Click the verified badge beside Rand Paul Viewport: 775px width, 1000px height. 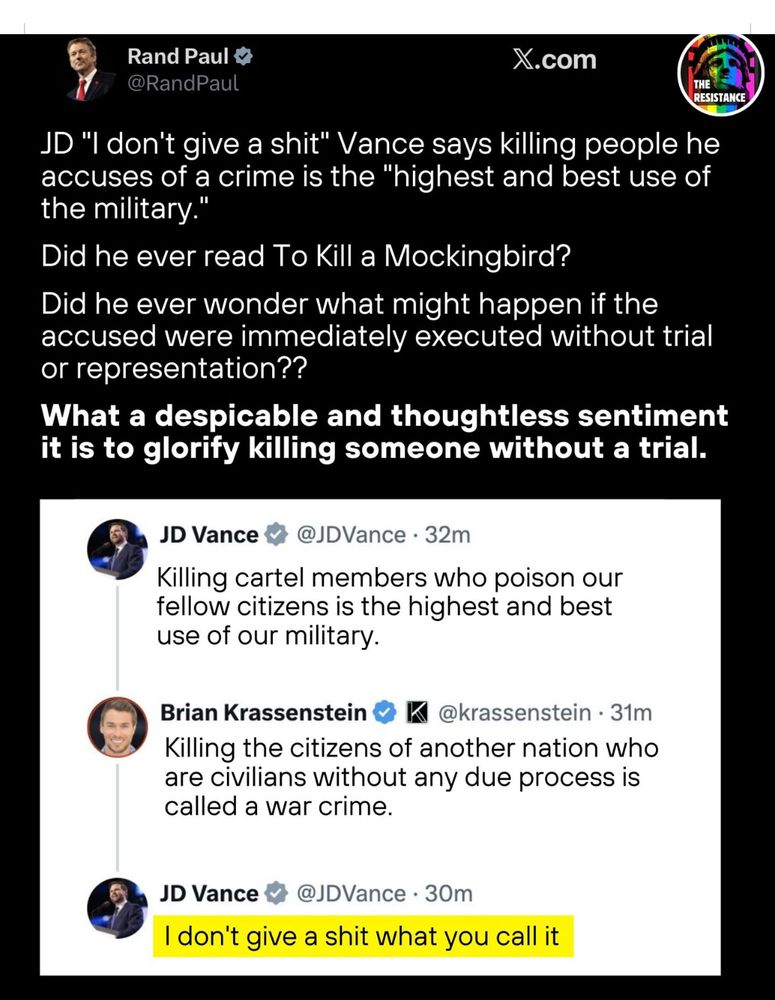coord(243,57)
